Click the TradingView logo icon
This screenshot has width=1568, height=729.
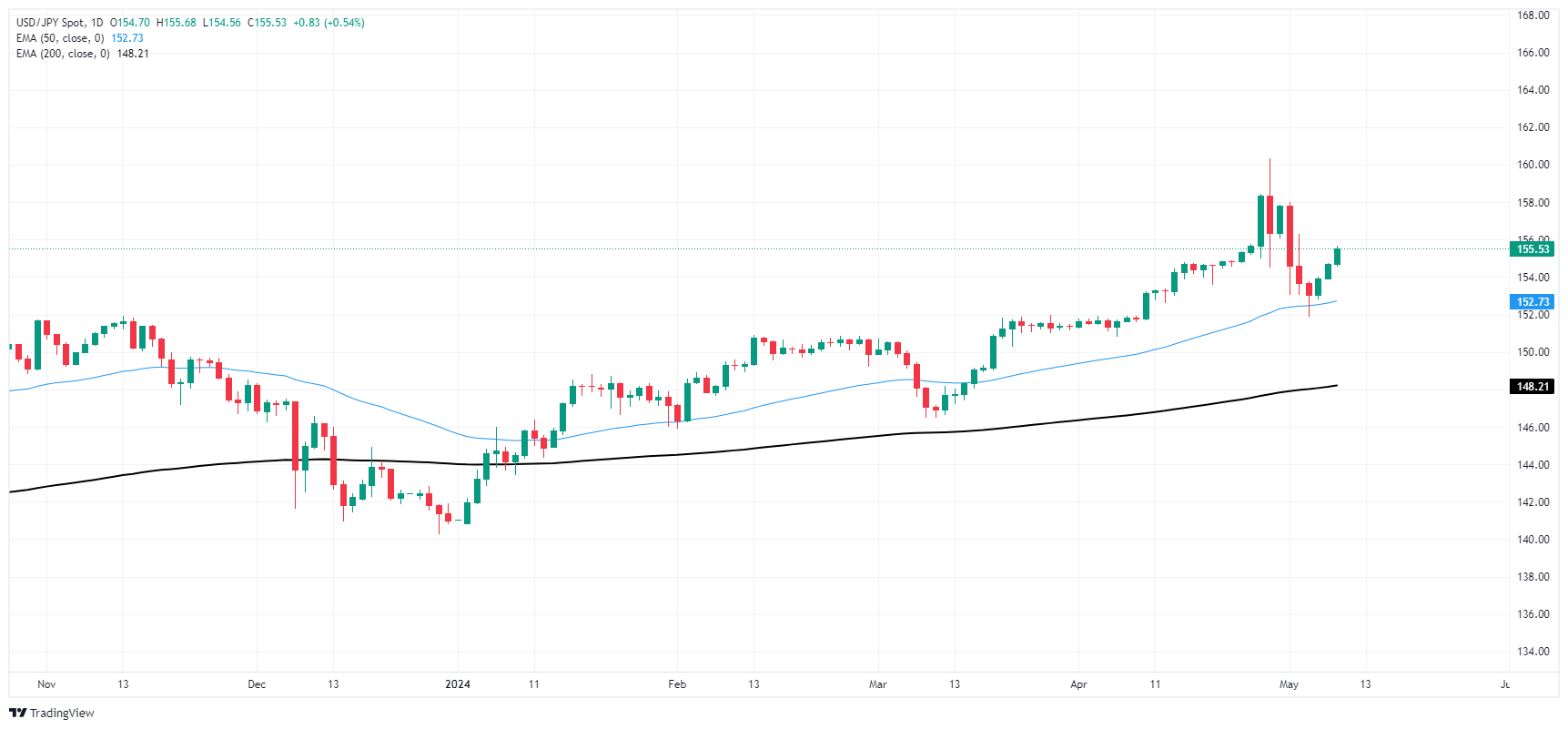pos(17,713)
